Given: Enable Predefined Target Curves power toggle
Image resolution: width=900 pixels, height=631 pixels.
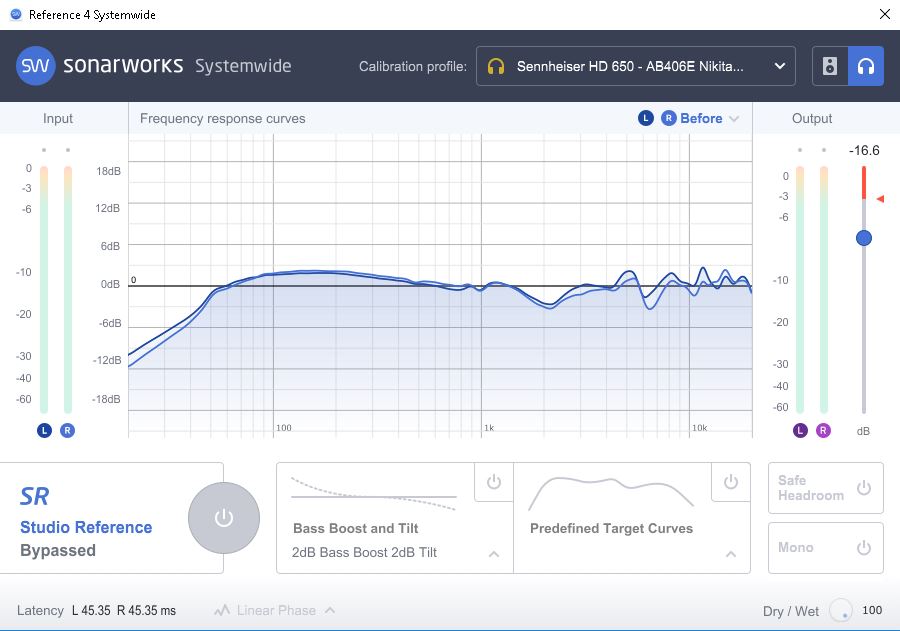Looking at the screenshot, I should [x=731, y=482].
